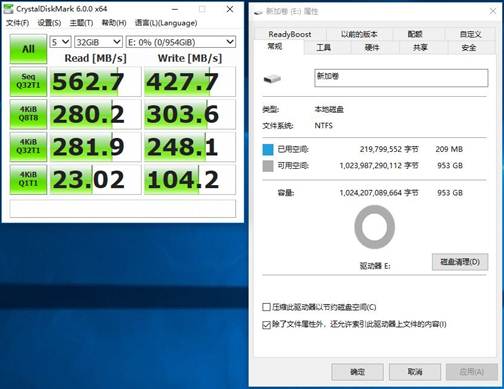The height and width of the screenshot is (389, 504).
Task: Click the disk usage donut chart
Action: click(x=374, y=227)
